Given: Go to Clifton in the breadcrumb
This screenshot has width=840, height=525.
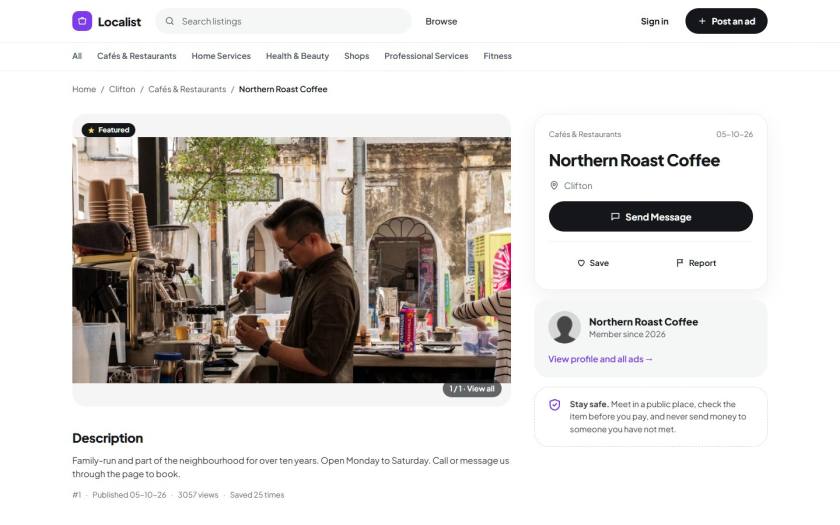Looking at the screenshot, I should click(x=122, y=89).
